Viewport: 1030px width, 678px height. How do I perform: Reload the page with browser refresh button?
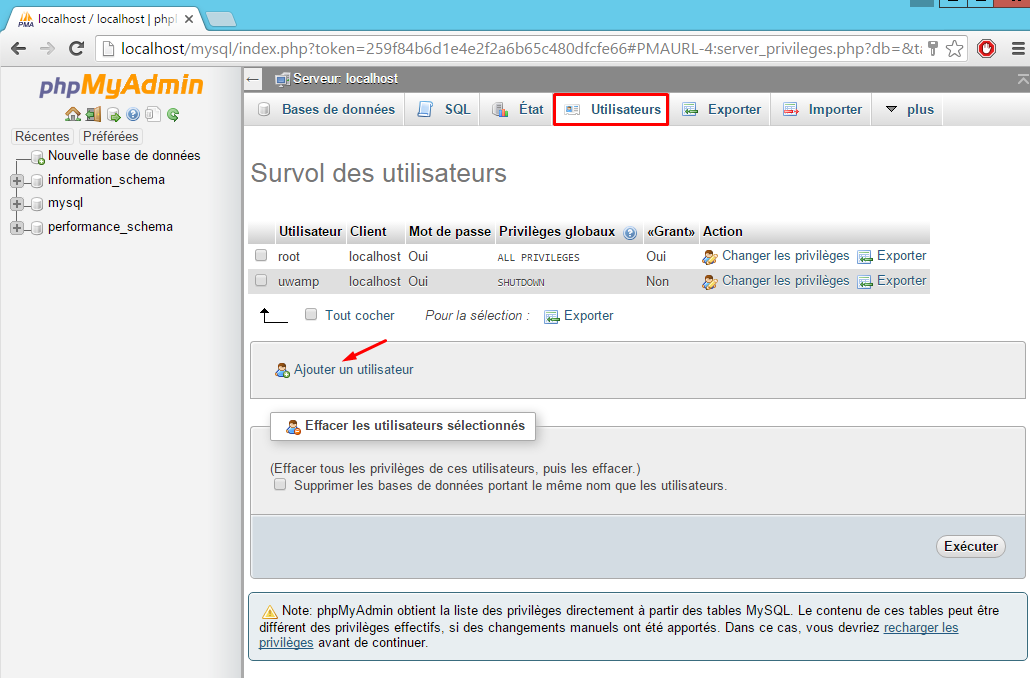point(77,49)
